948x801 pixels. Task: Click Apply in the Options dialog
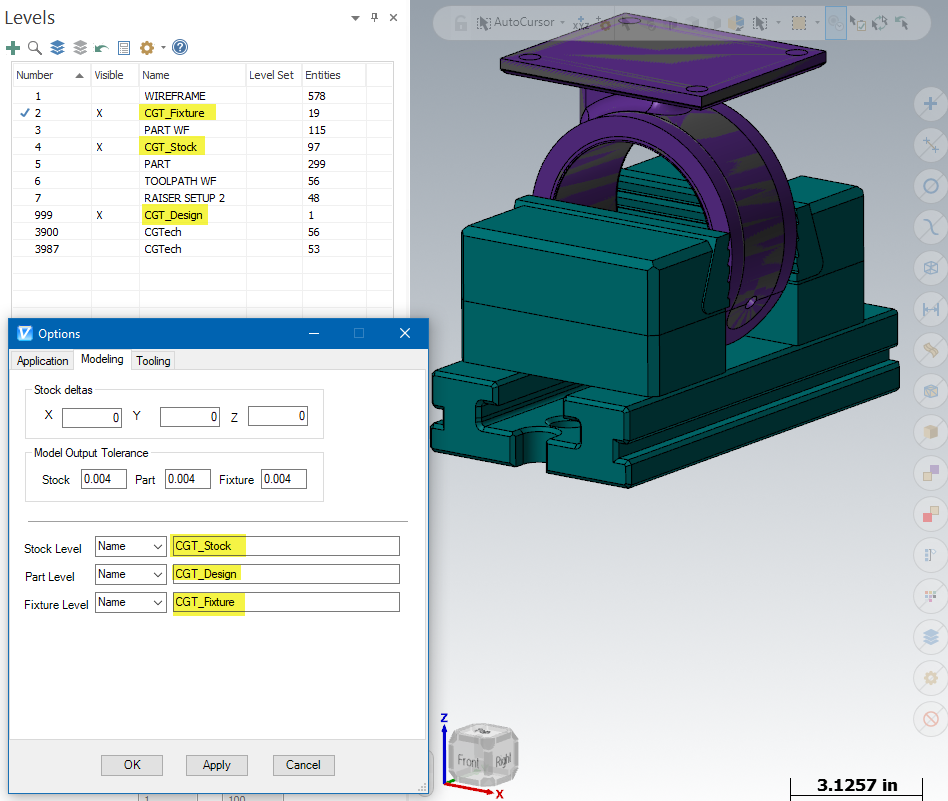pyautogui.click(x=216, y=765)
